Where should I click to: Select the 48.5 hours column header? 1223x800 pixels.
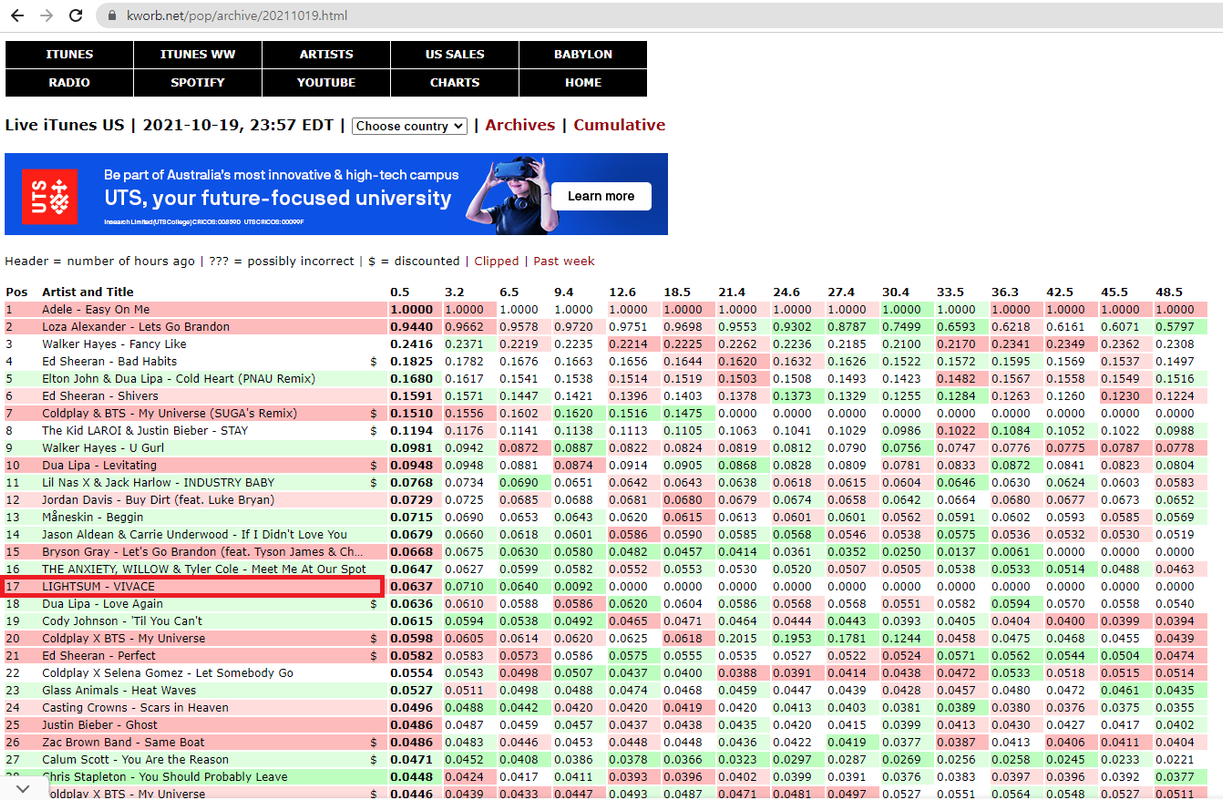tap(1168, 292)
